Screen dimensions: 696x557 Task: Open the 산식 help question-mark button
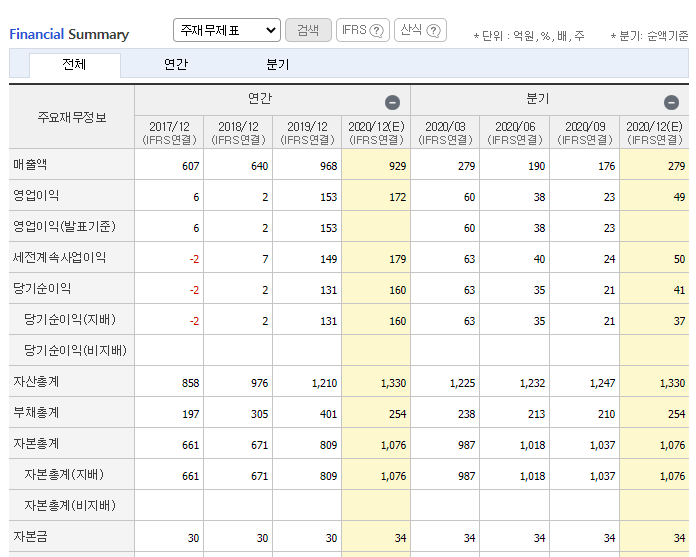pyautogui.click(x=420, y=30)
